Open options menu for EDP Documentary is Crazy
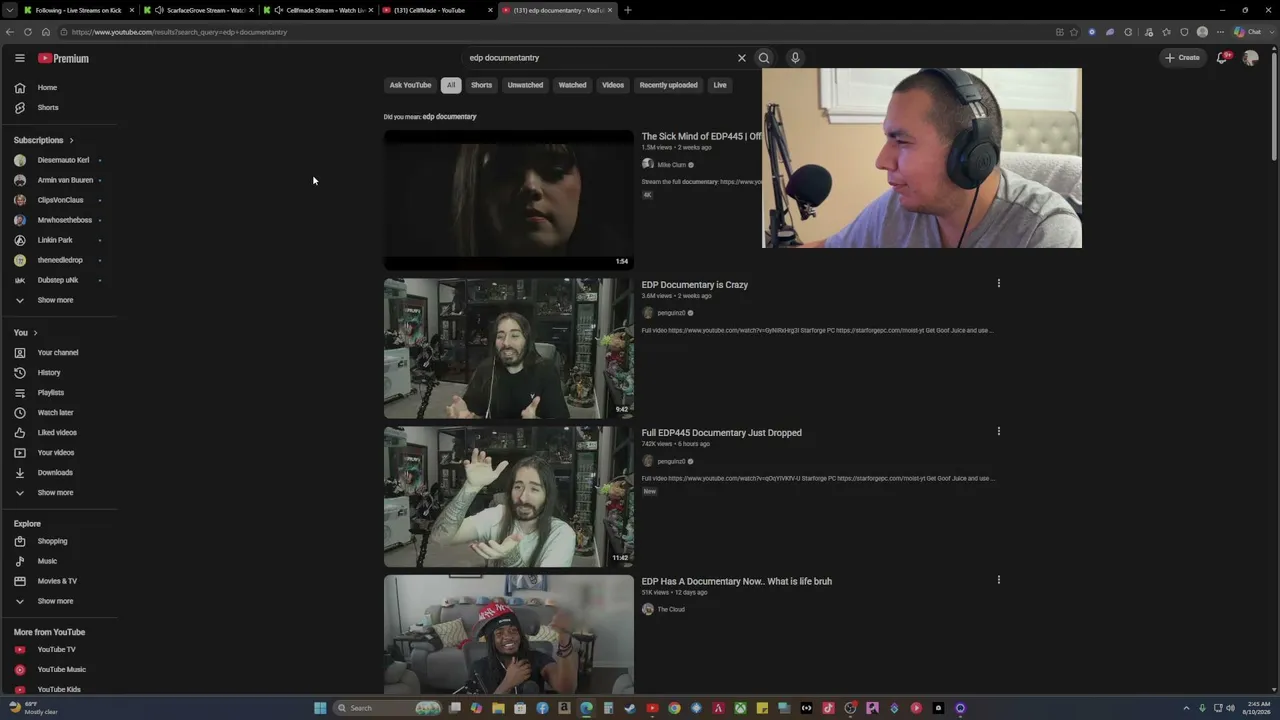The width and height of the screenshot is (1280, 720). coord(998,283)
